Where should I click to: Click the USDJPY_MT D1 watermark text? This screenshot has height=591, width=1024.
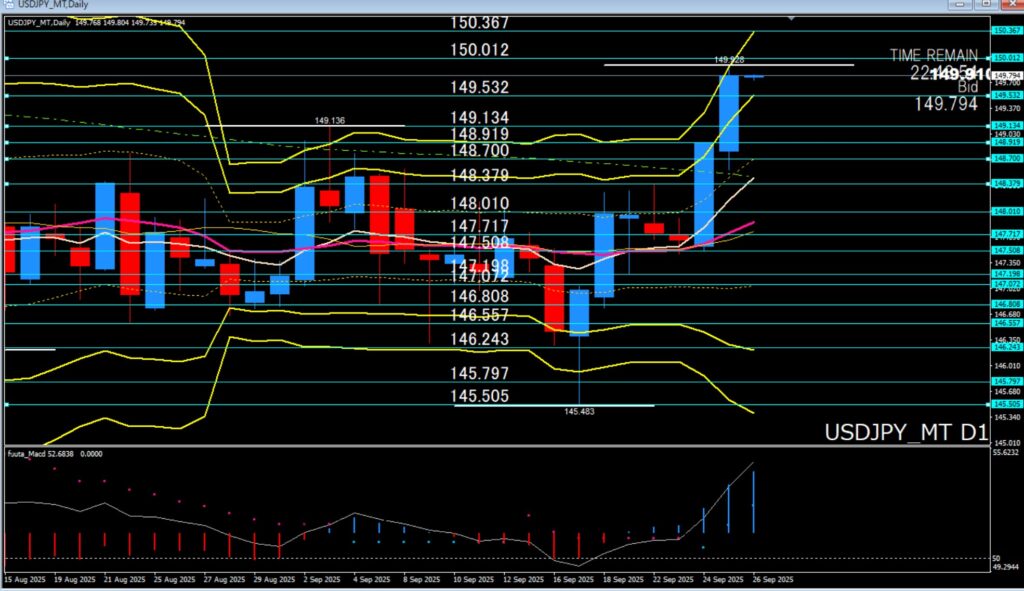(x=905, y=433)
